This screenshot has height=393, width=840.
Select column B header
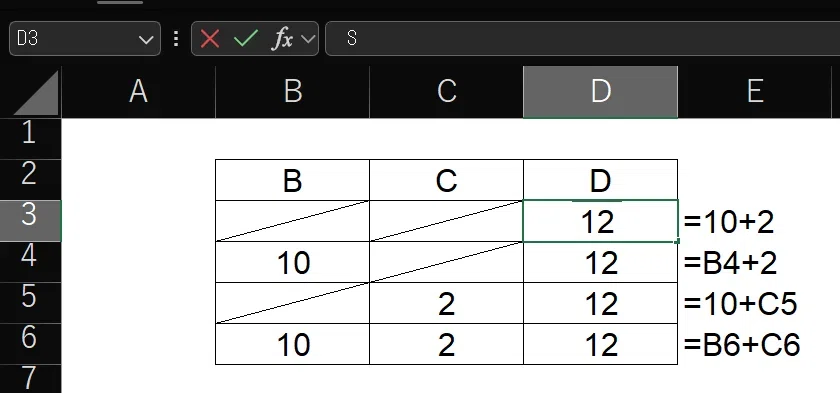click(292, 92)
